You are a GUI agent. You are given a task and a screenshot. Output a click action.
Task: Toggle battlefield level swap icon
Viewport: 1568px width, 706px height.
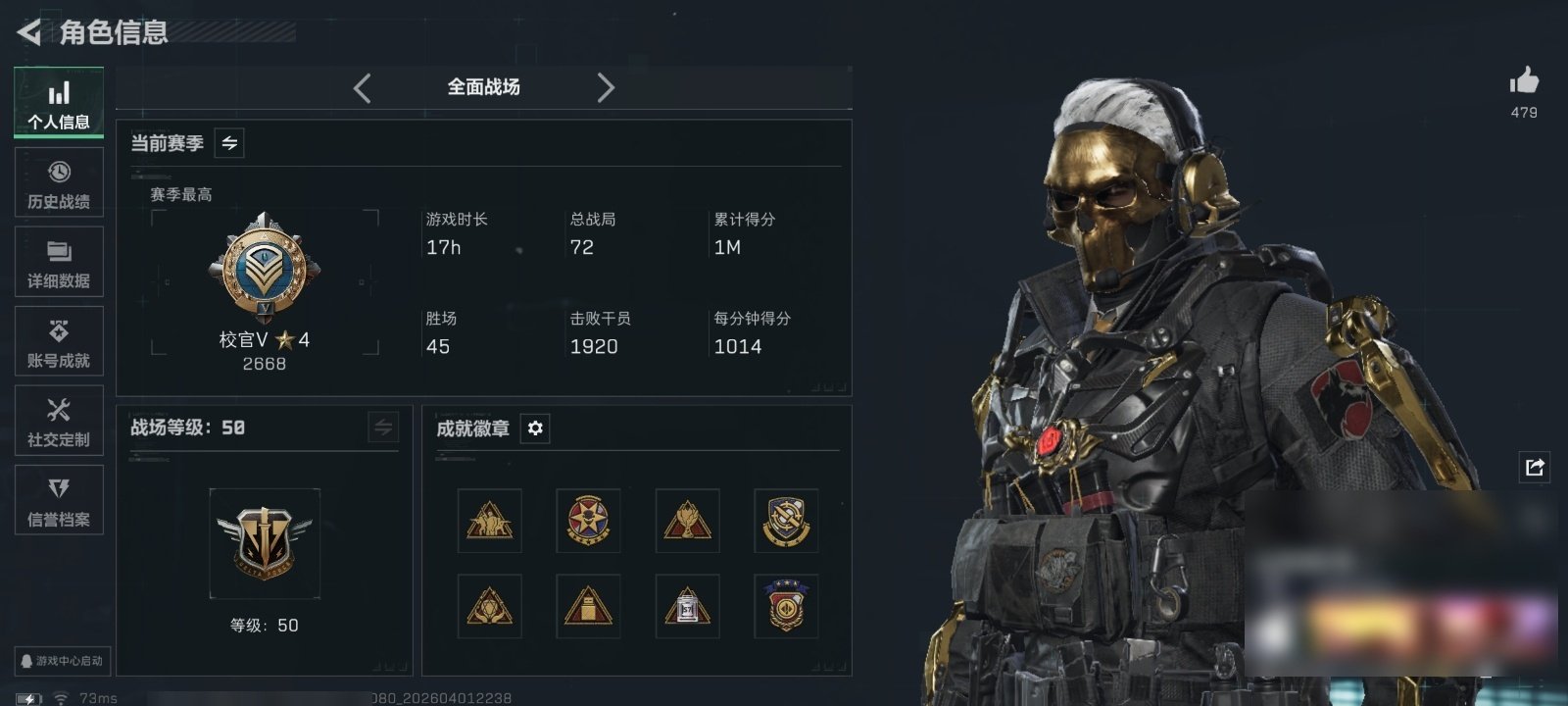click(383, 428)
